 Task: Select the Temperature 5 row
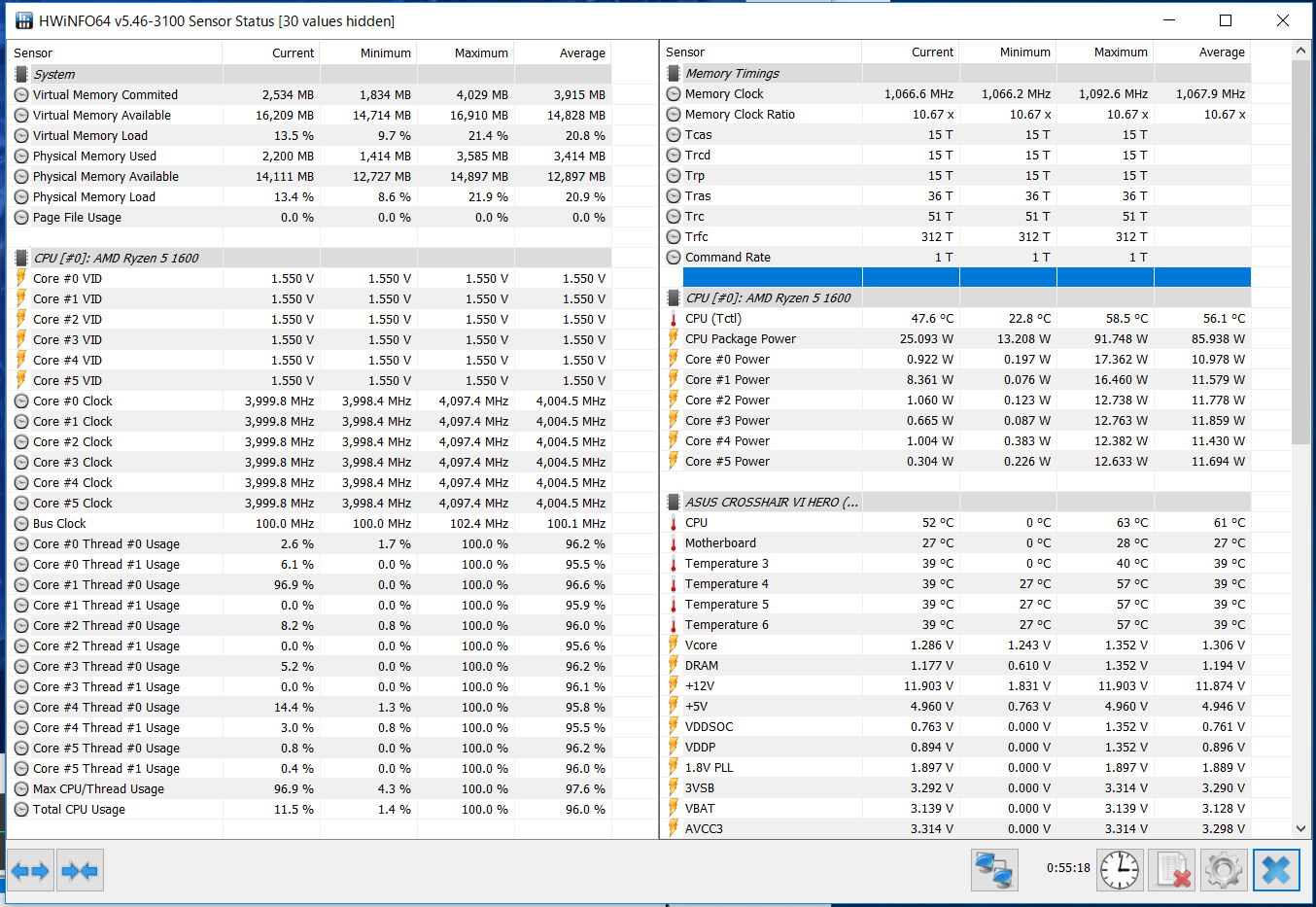955,604
